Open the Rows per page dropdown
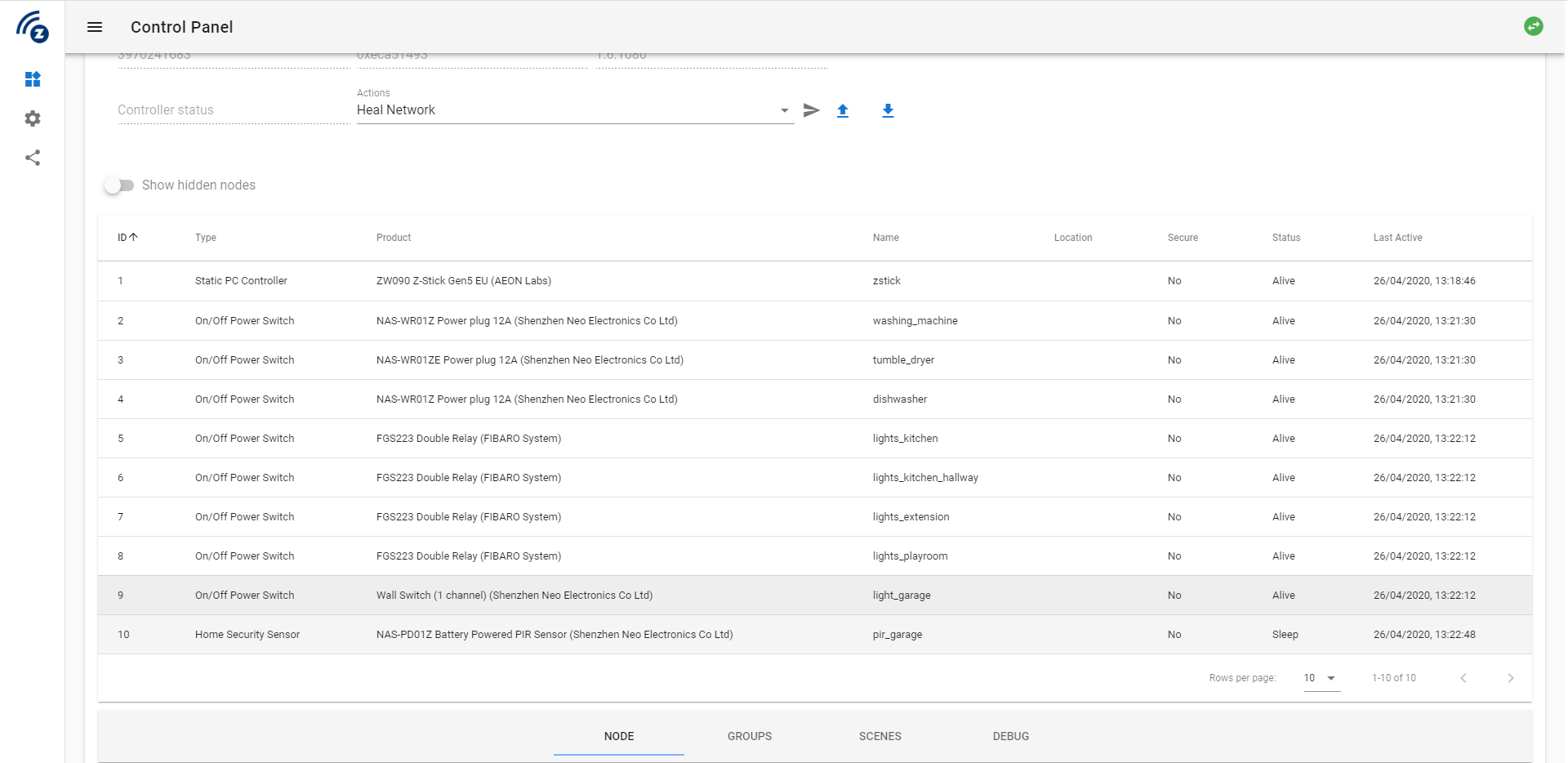Screen dimensions: 1568x763 (x=1320, y=678)
